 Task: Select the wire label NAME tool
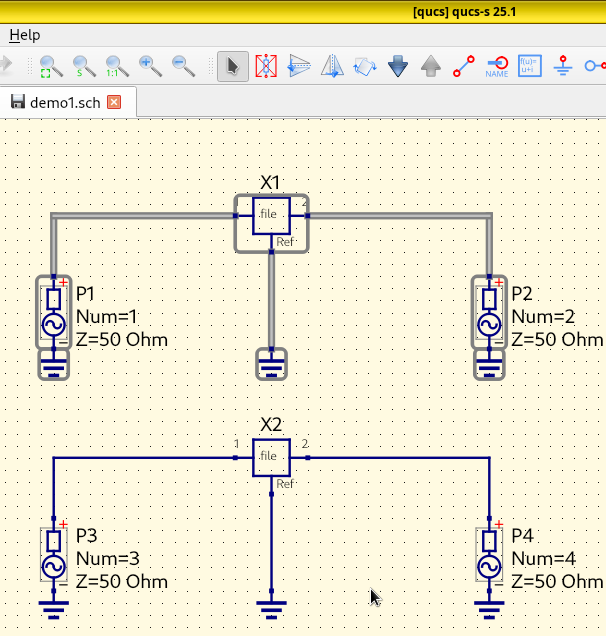(x=497, y=67)
